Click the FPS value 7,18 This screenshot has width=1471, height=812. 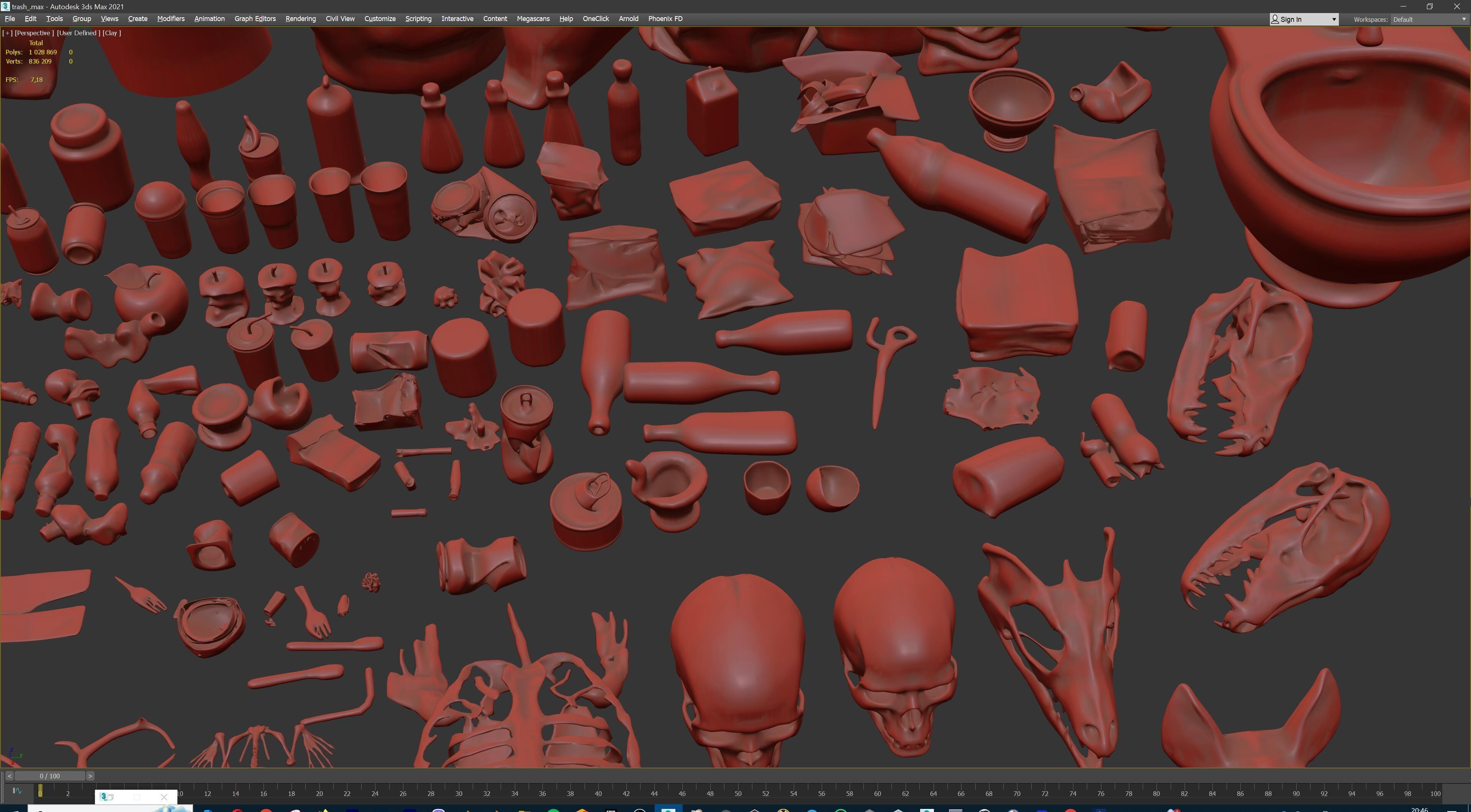36,79
